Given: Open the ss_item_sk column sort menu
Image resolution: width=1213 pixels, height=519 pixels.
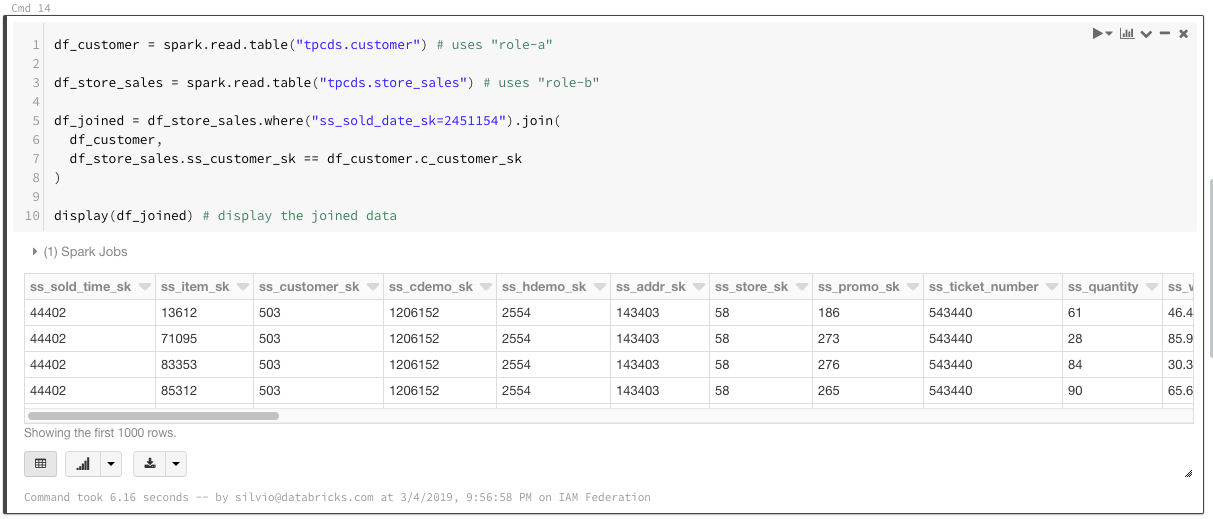Looking at the screenshot, I should coord(243,287).
